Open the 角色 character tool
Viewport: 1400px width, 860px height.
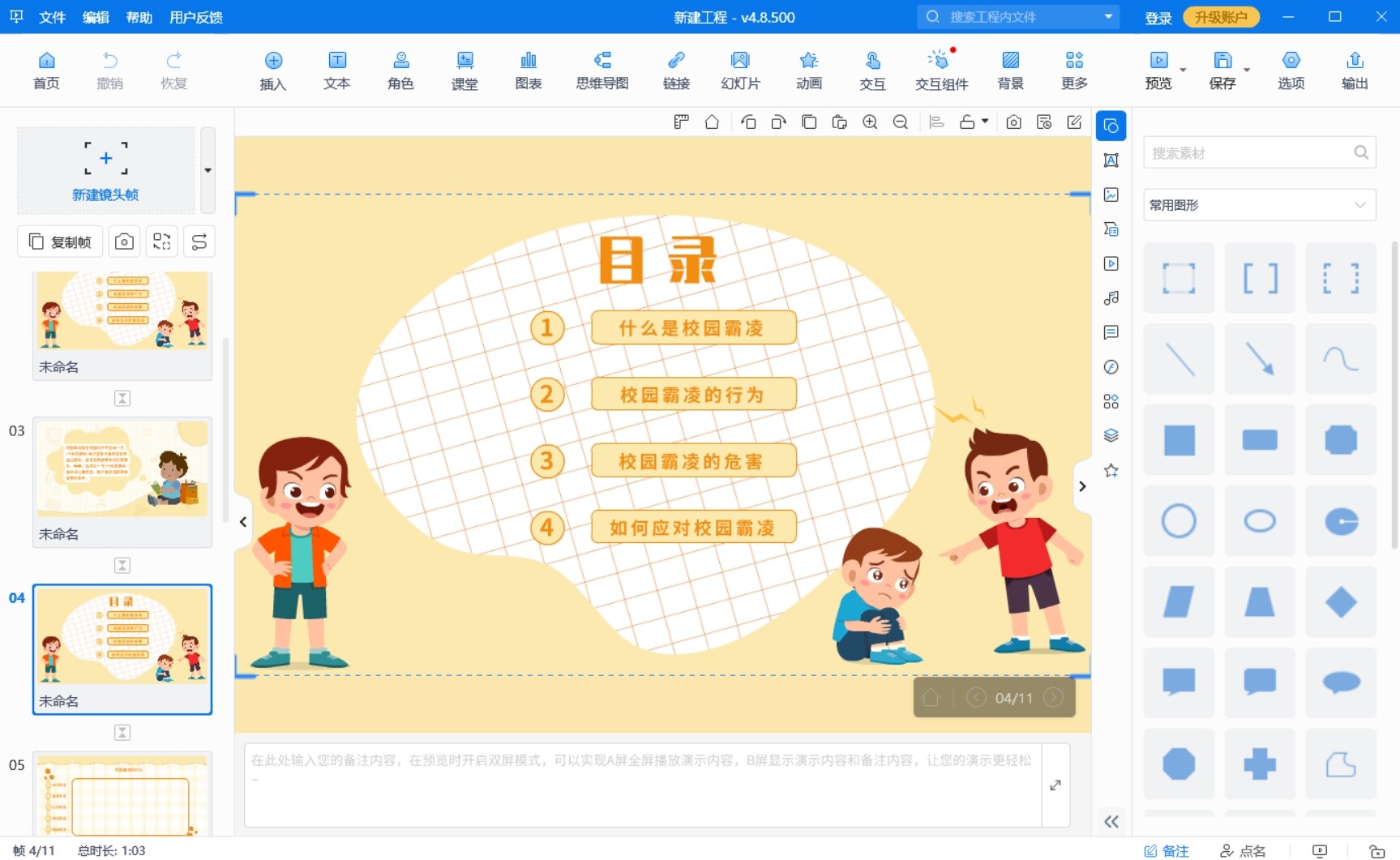(x=400, y=70)
